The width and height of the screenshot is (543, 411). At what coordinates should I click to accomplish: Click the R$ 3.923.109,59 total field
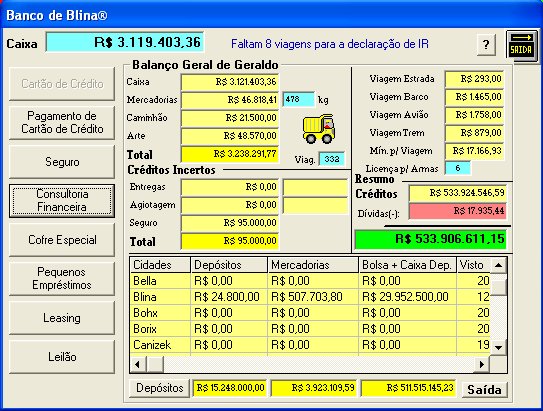314,388
